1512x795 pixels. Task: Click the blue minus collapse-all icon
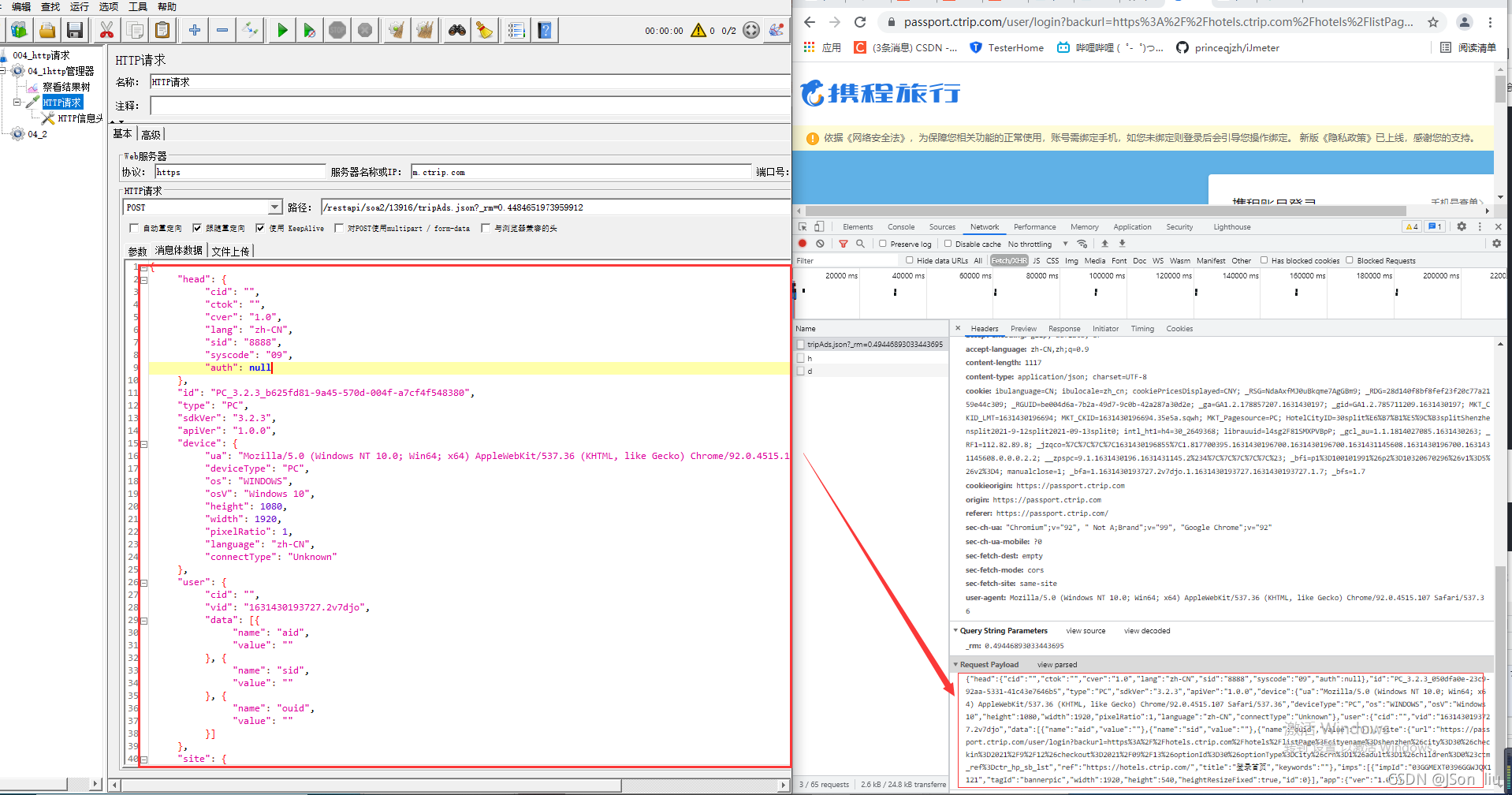click(222, 31)
